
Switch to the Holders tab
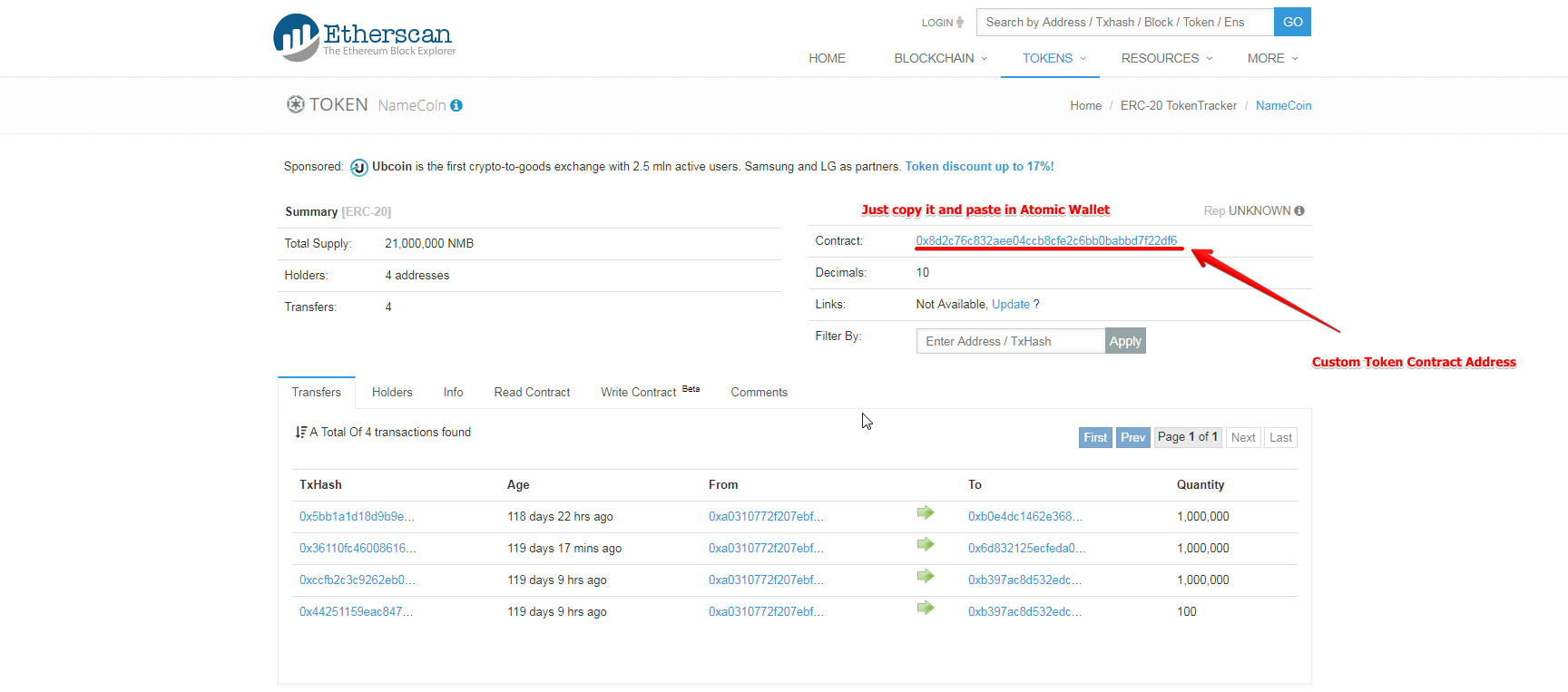(392, 392)
